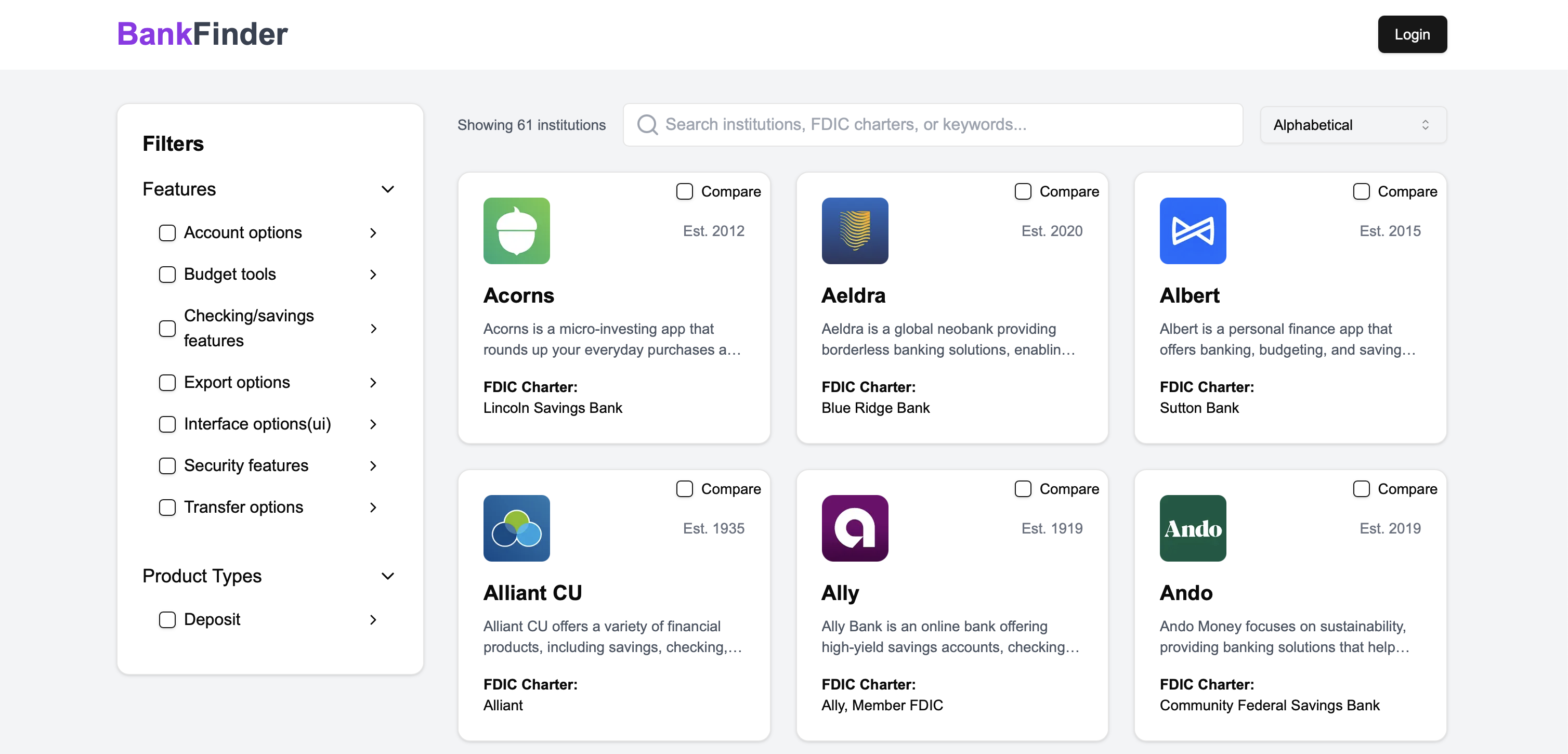Click the Acorns green acorn logo
The width and height of the screenshot is (1568, 754).
coord(516,231)
